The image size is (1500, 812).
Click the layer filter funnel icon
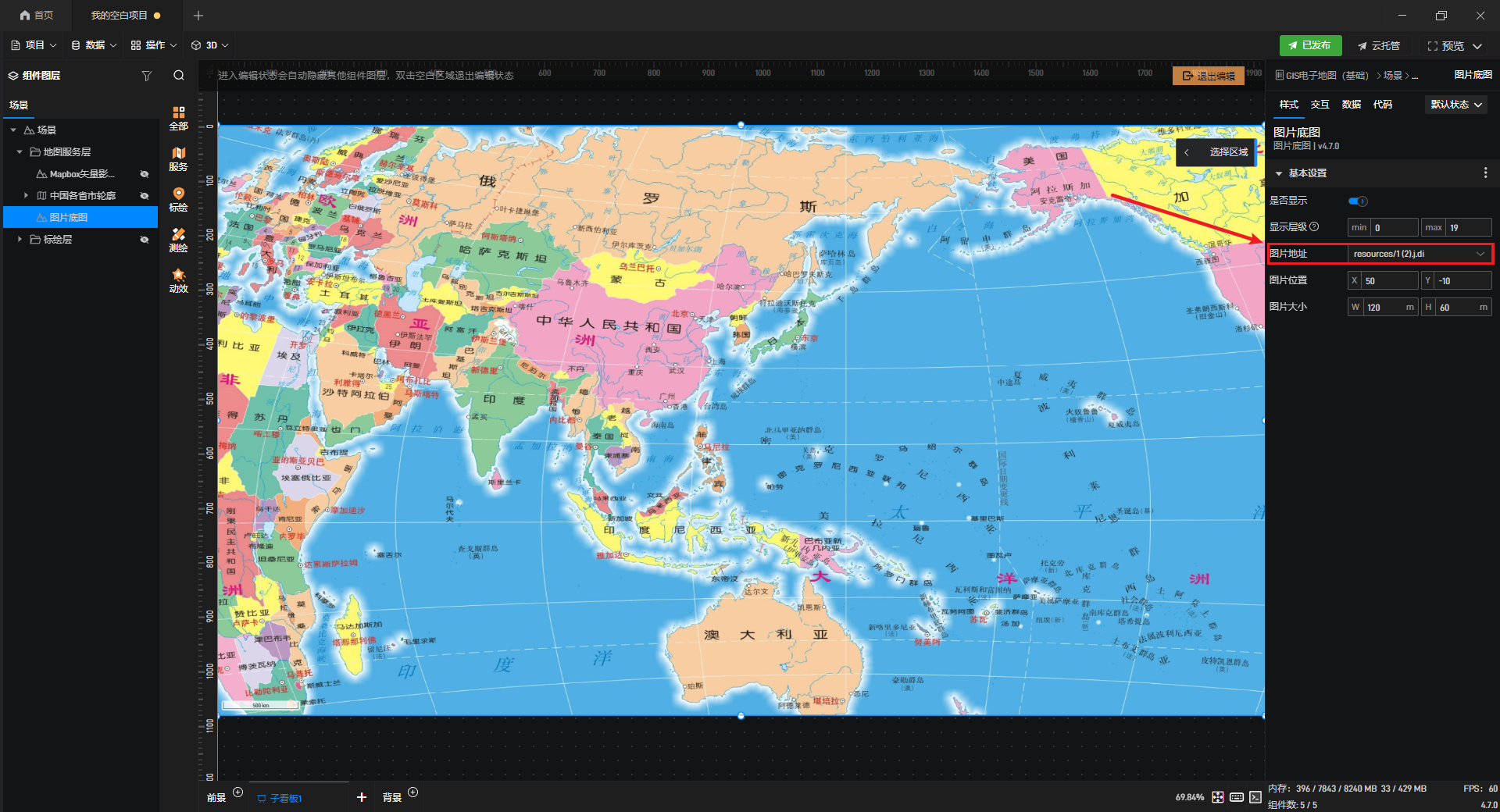146,76
